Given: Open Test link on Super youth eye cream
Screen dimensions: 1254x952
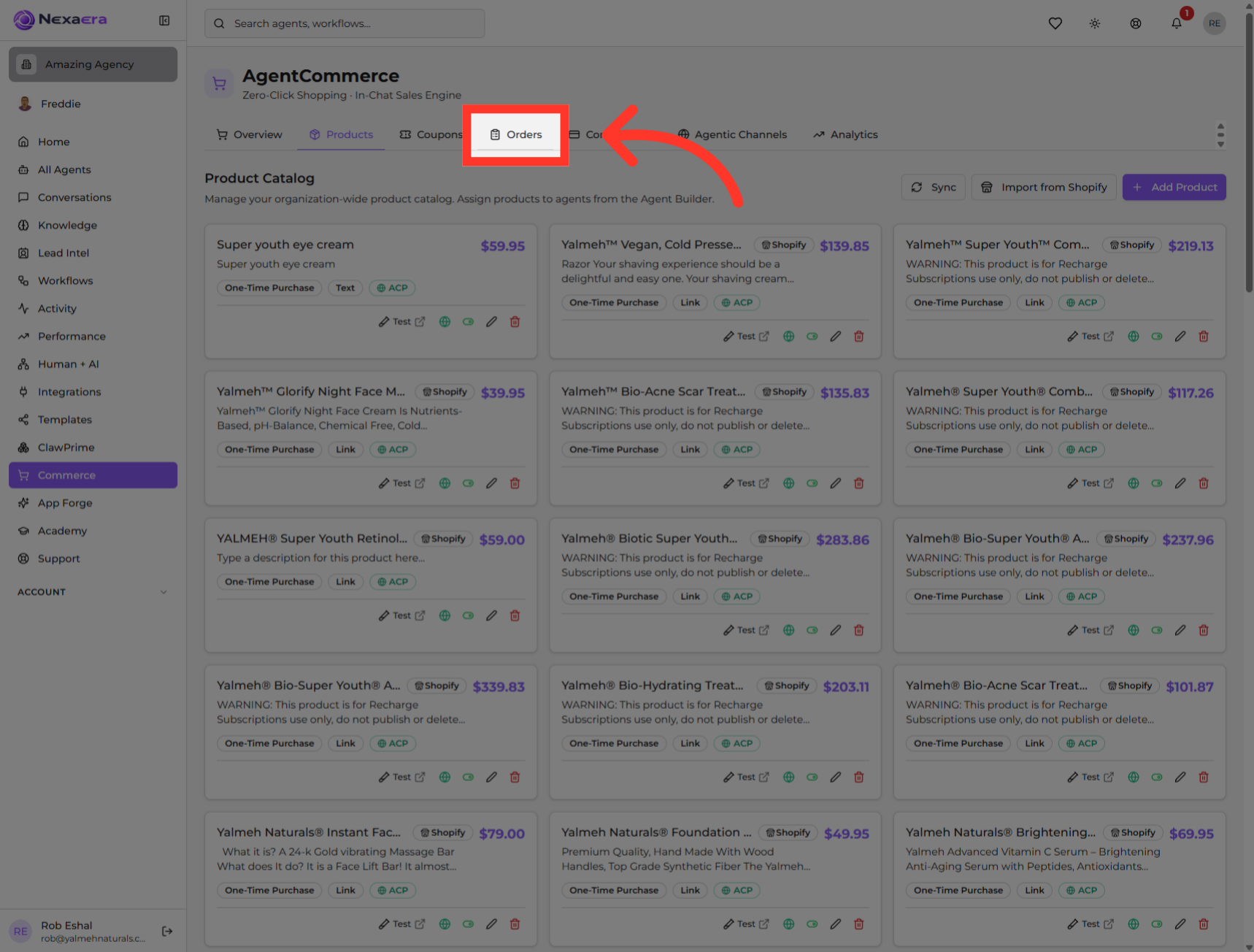Looking at the screenshot, I should [401, 322].
